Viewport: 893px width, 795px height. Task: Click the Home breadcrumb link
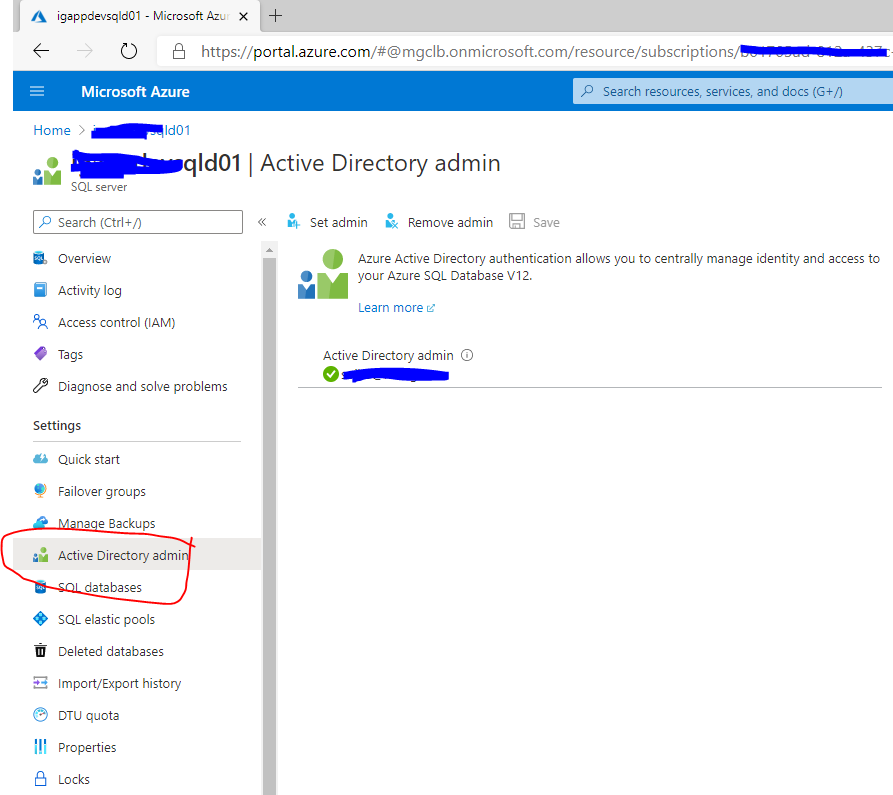(52, 130)
